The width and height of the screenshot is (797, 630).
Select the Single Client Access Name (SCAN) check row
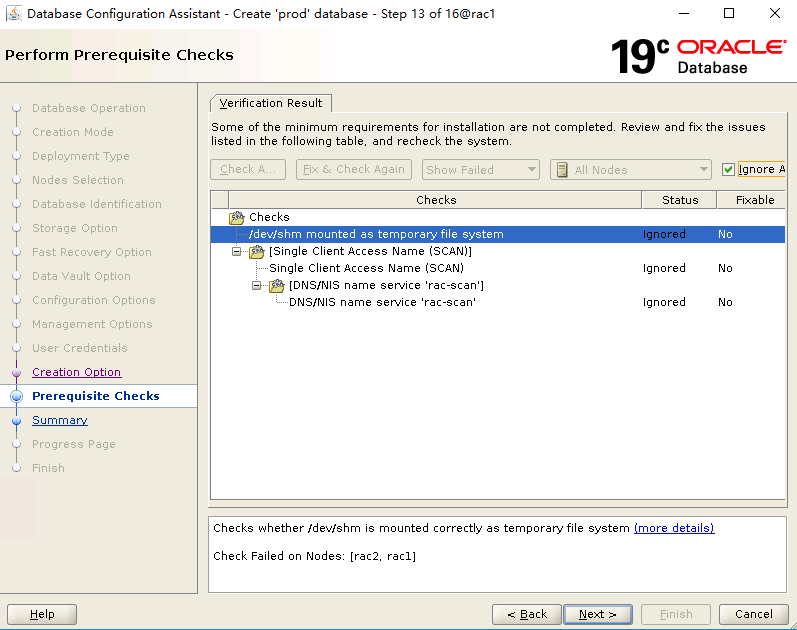tap(498, 268)
